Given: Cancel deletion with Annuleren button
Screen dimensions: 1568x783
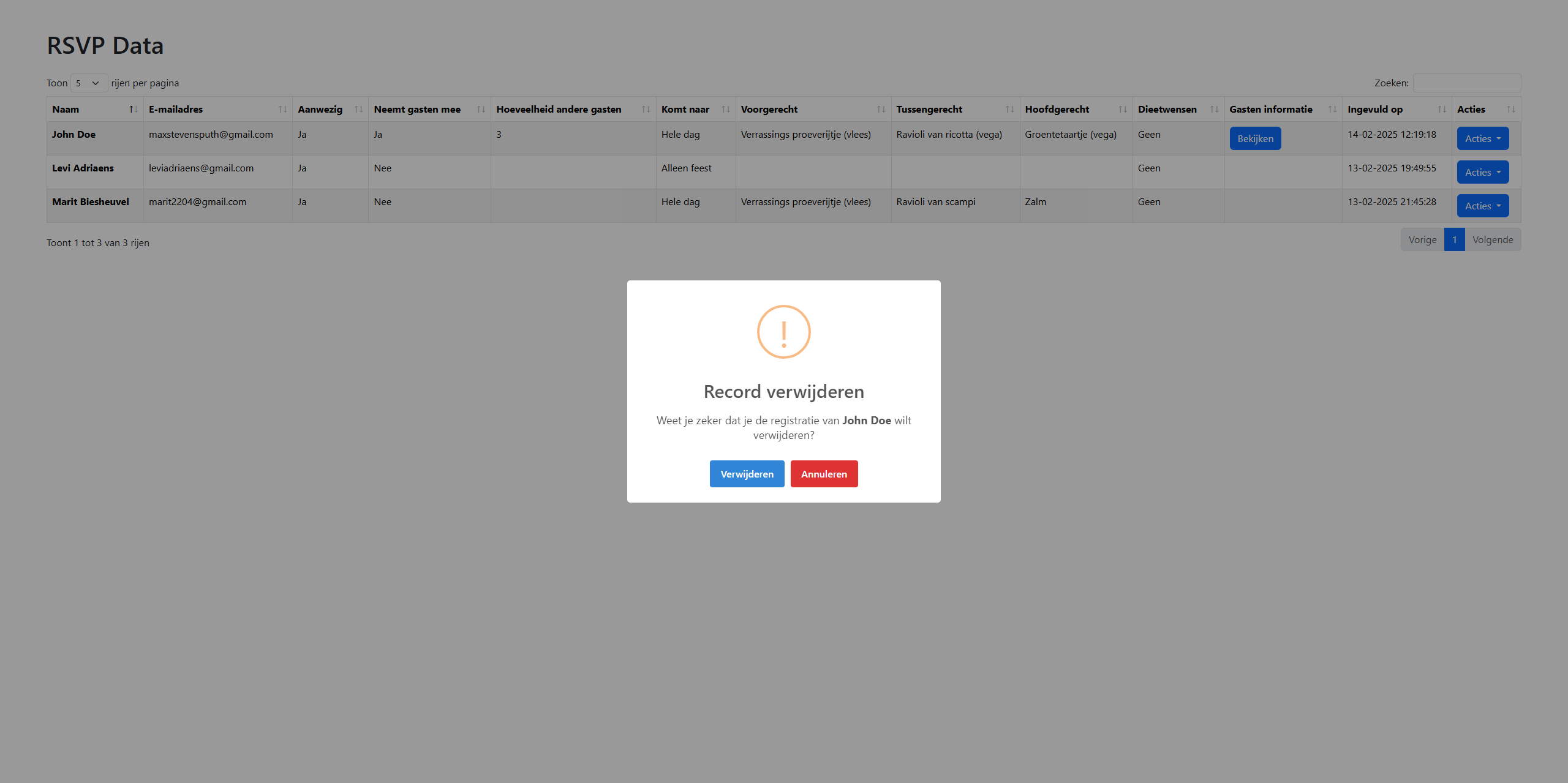Looking at the screenshot, I should point(824,474).
